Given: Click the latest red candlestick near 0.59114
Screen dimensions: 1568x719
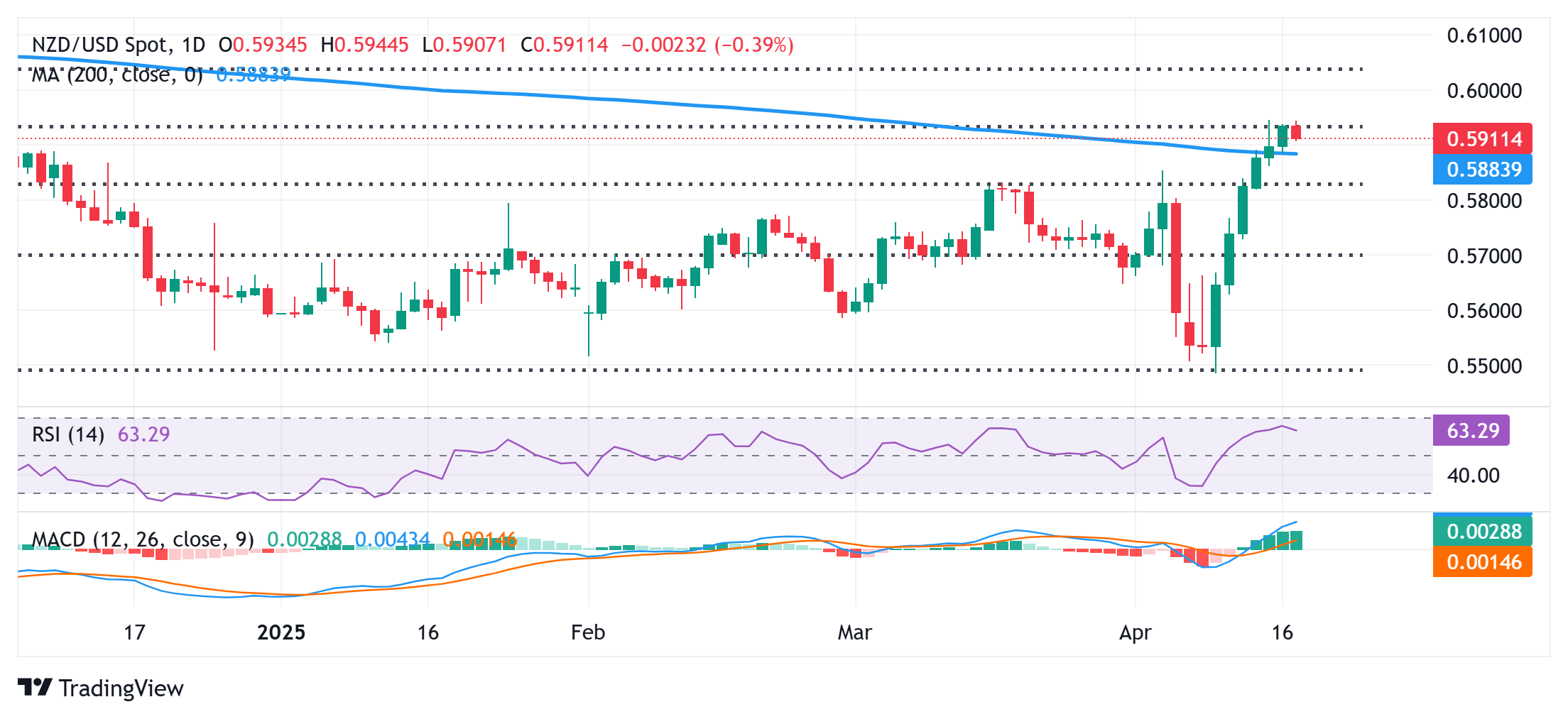Looking at the screenshot, I should (x=1296, y=132).
